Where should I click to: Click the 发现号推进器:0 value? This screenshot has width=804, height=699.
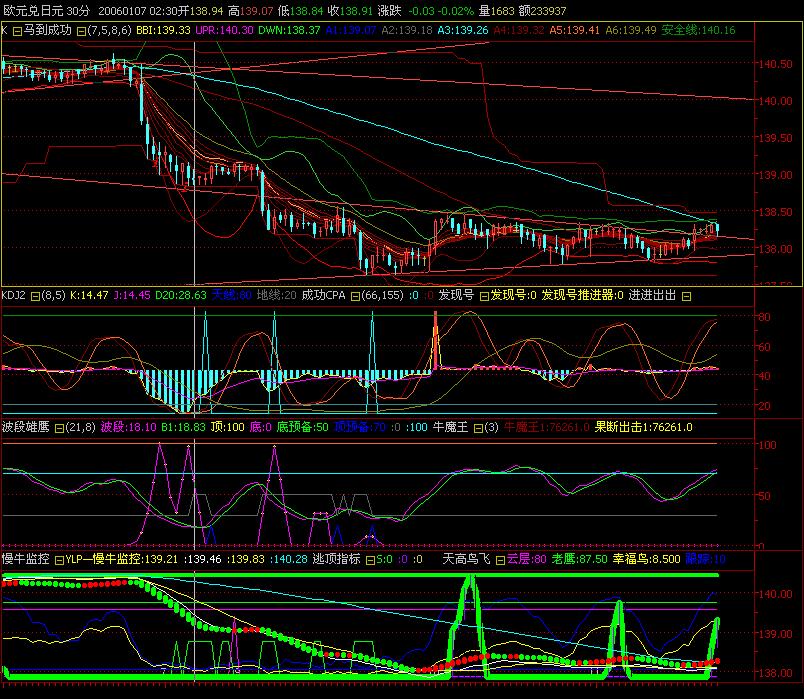click(x=582, y=295)
